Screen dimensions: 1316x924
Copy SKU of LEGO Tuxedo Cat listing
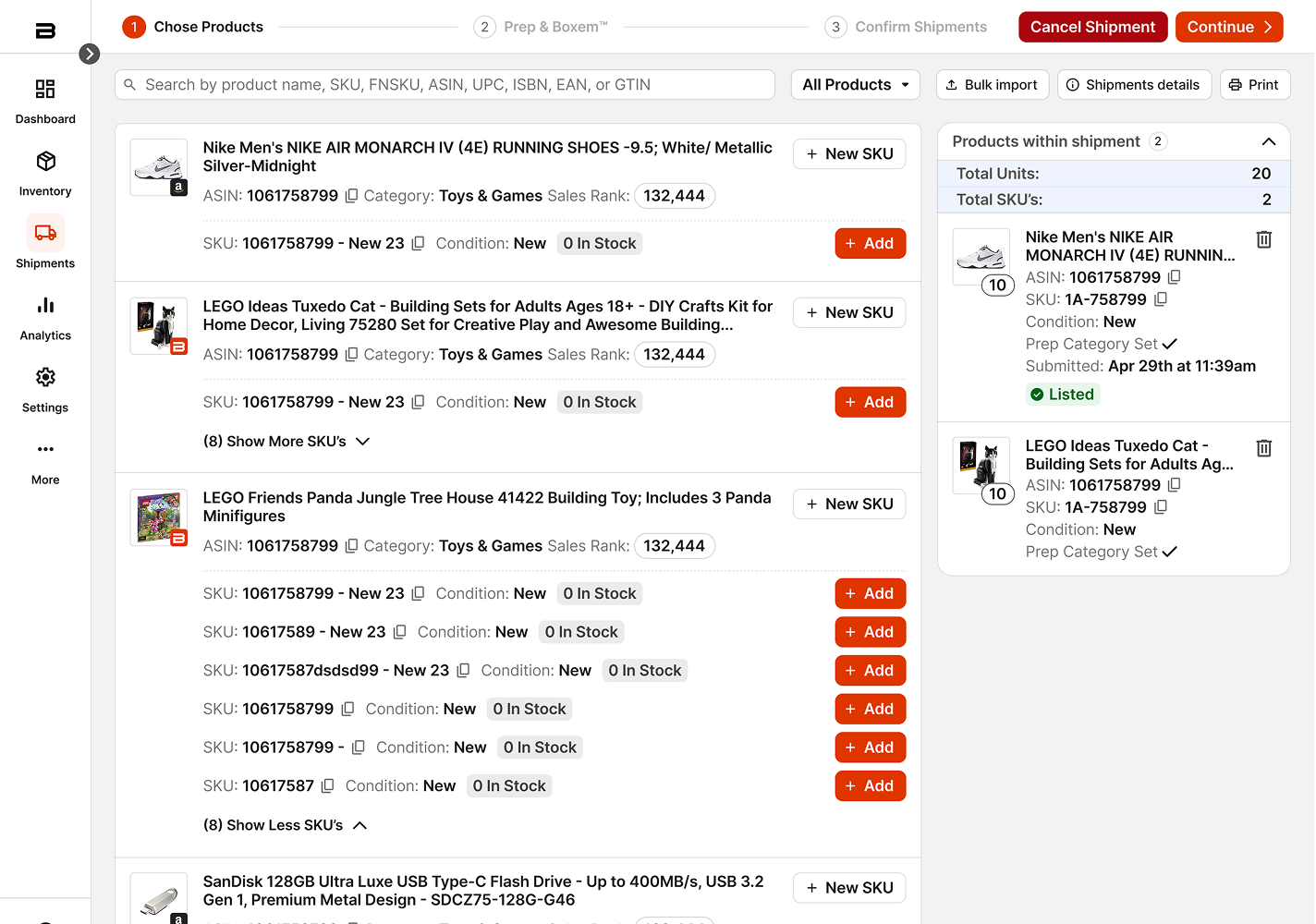point(418,402)
